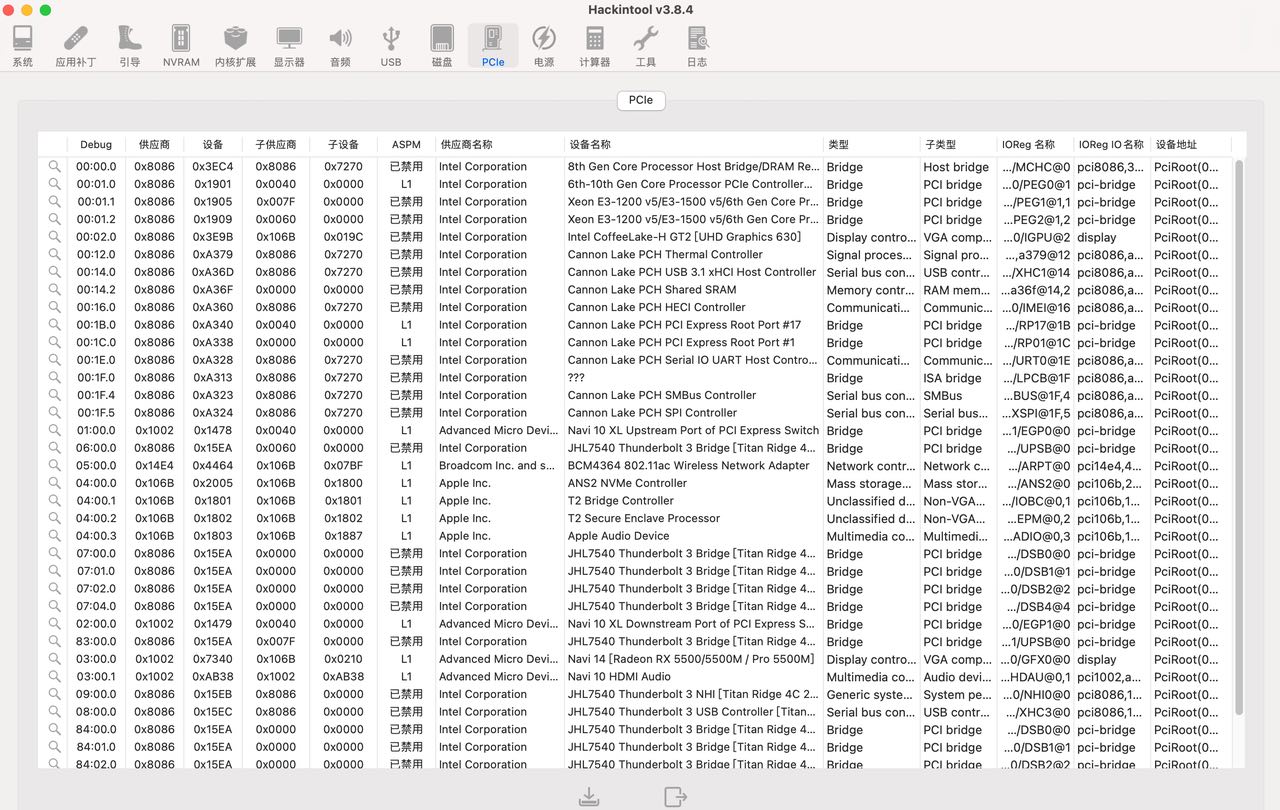
Task: Sort by the 供应商名称 column header
Action: pos(499,145)
